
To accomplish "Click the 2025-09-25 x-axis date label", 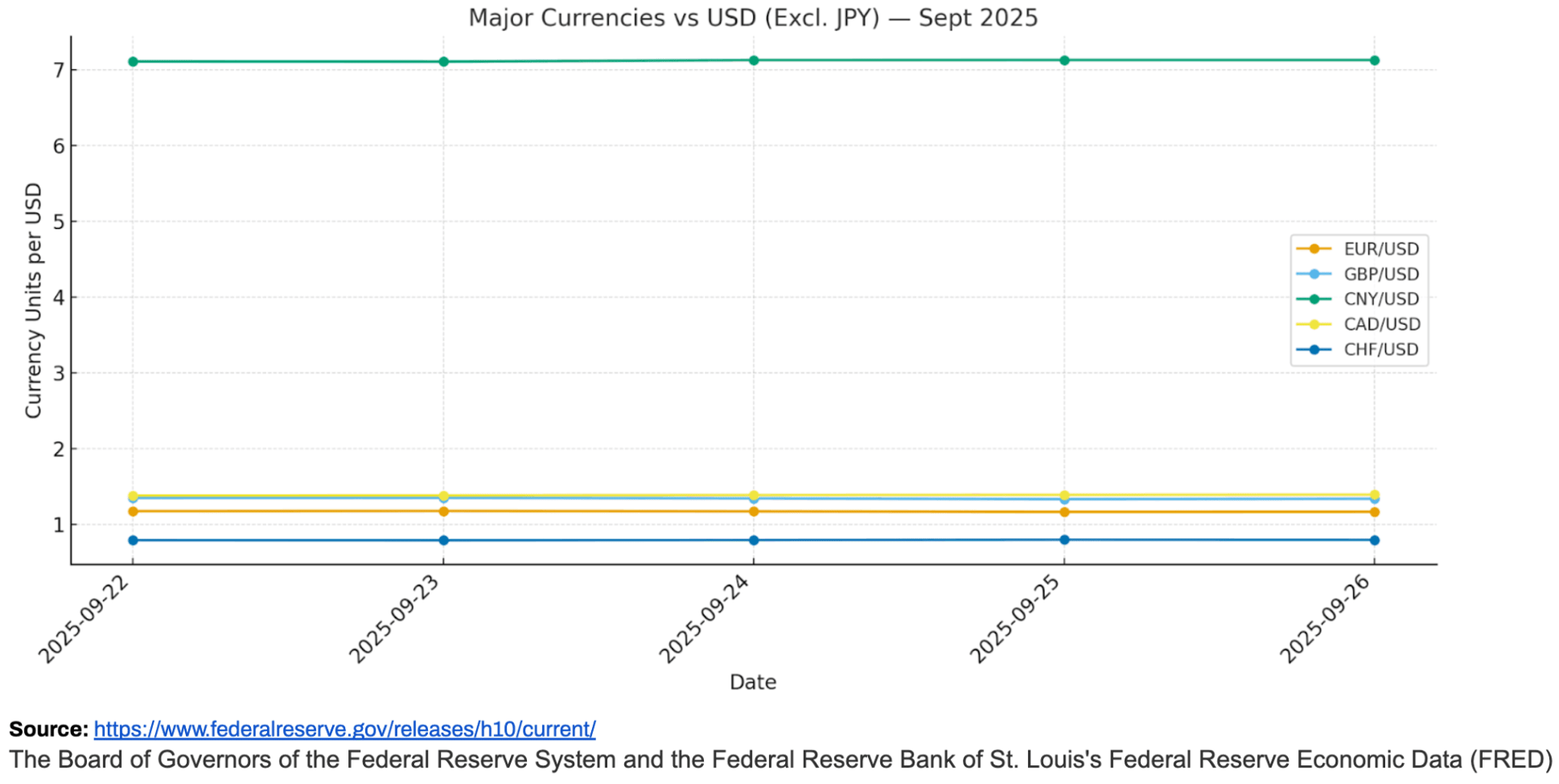I will tap(1014, 619).
